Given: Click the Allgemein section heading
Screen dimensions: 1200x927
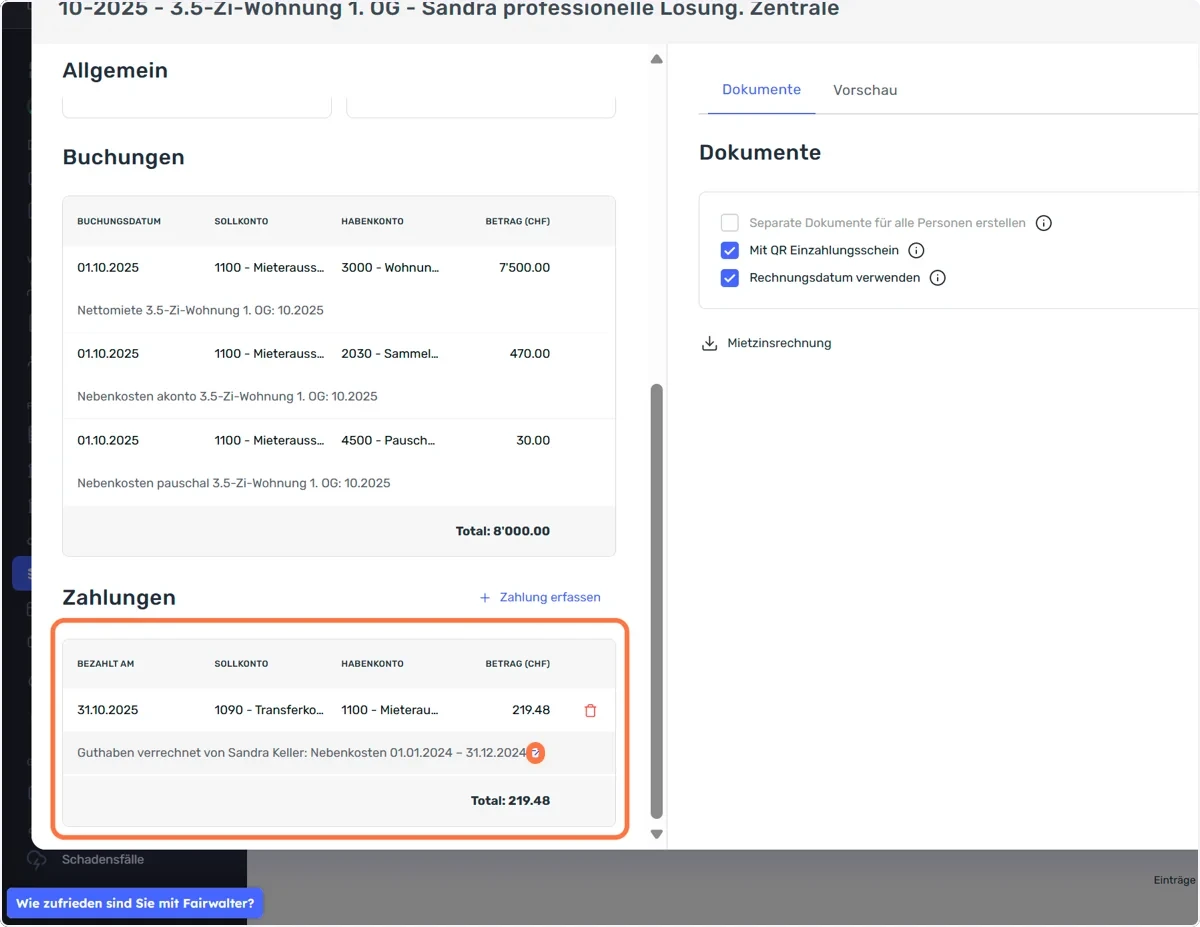Looking at the screenshot, I should (115, 71).
